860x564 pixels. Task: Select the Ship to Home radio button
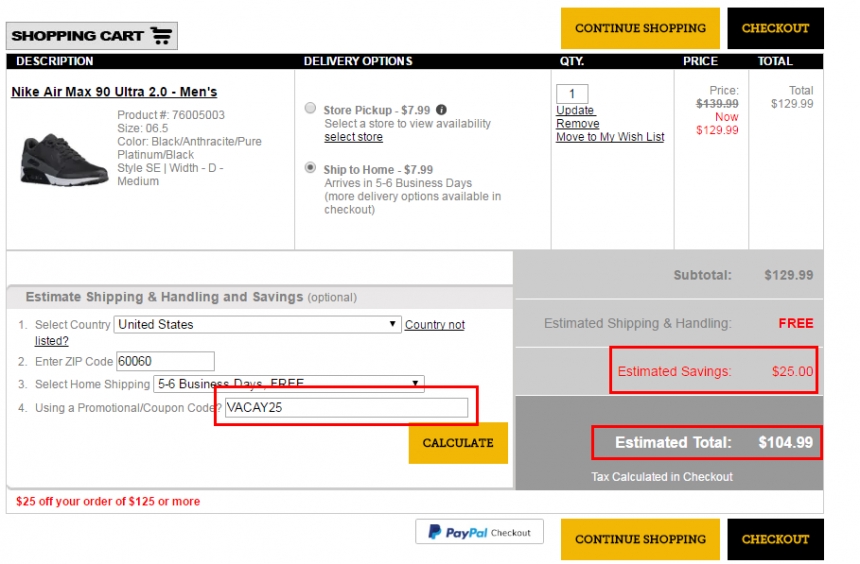(x=310, y=167)
